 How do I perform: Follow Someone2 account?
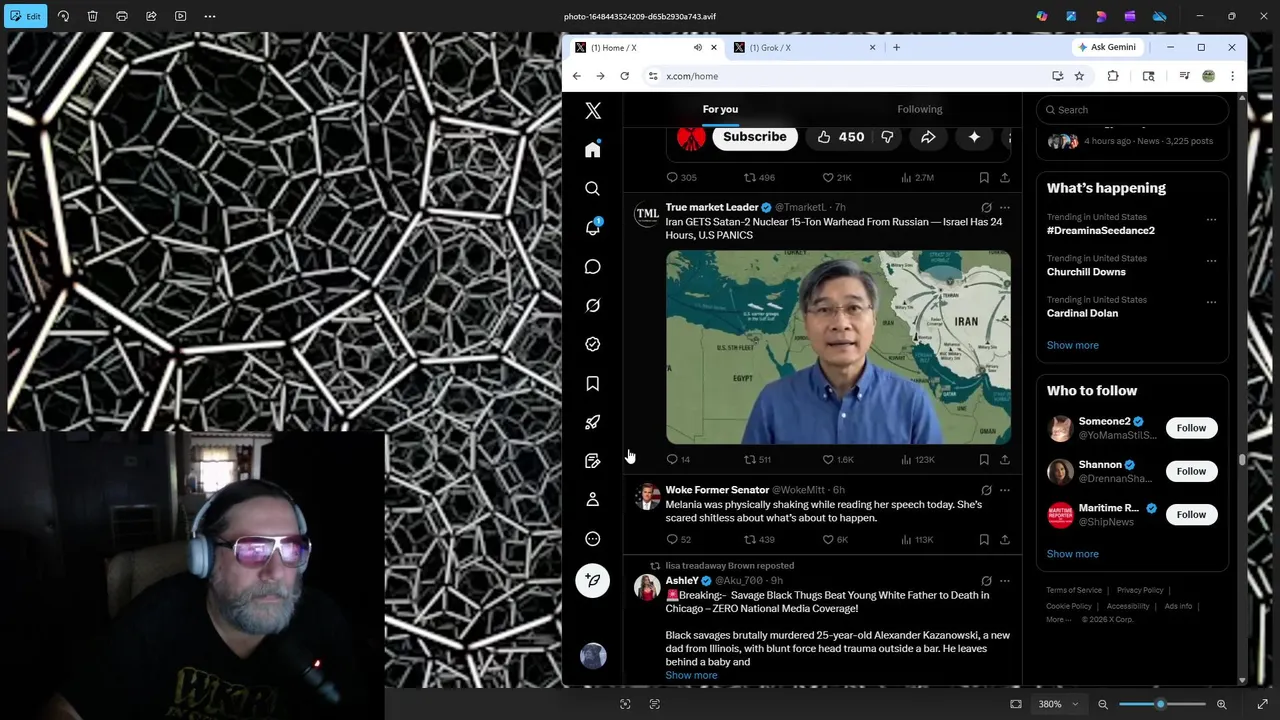1191,428
